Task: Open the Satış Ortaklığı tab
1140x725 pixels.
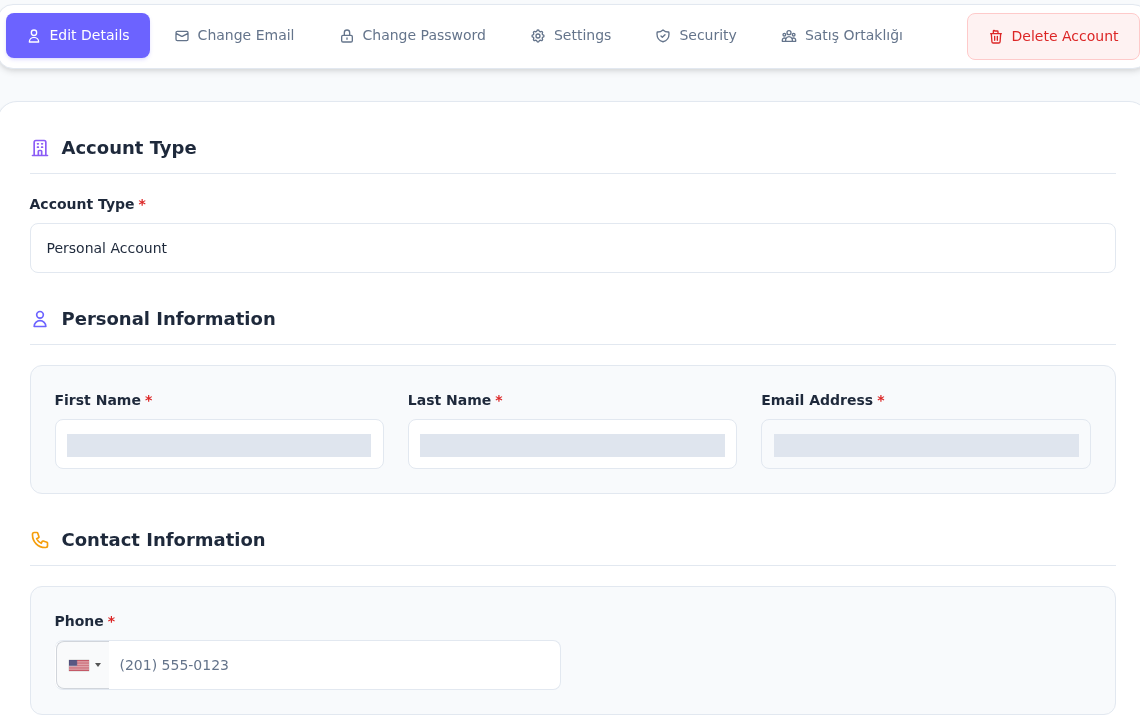Action: point(842,36)
